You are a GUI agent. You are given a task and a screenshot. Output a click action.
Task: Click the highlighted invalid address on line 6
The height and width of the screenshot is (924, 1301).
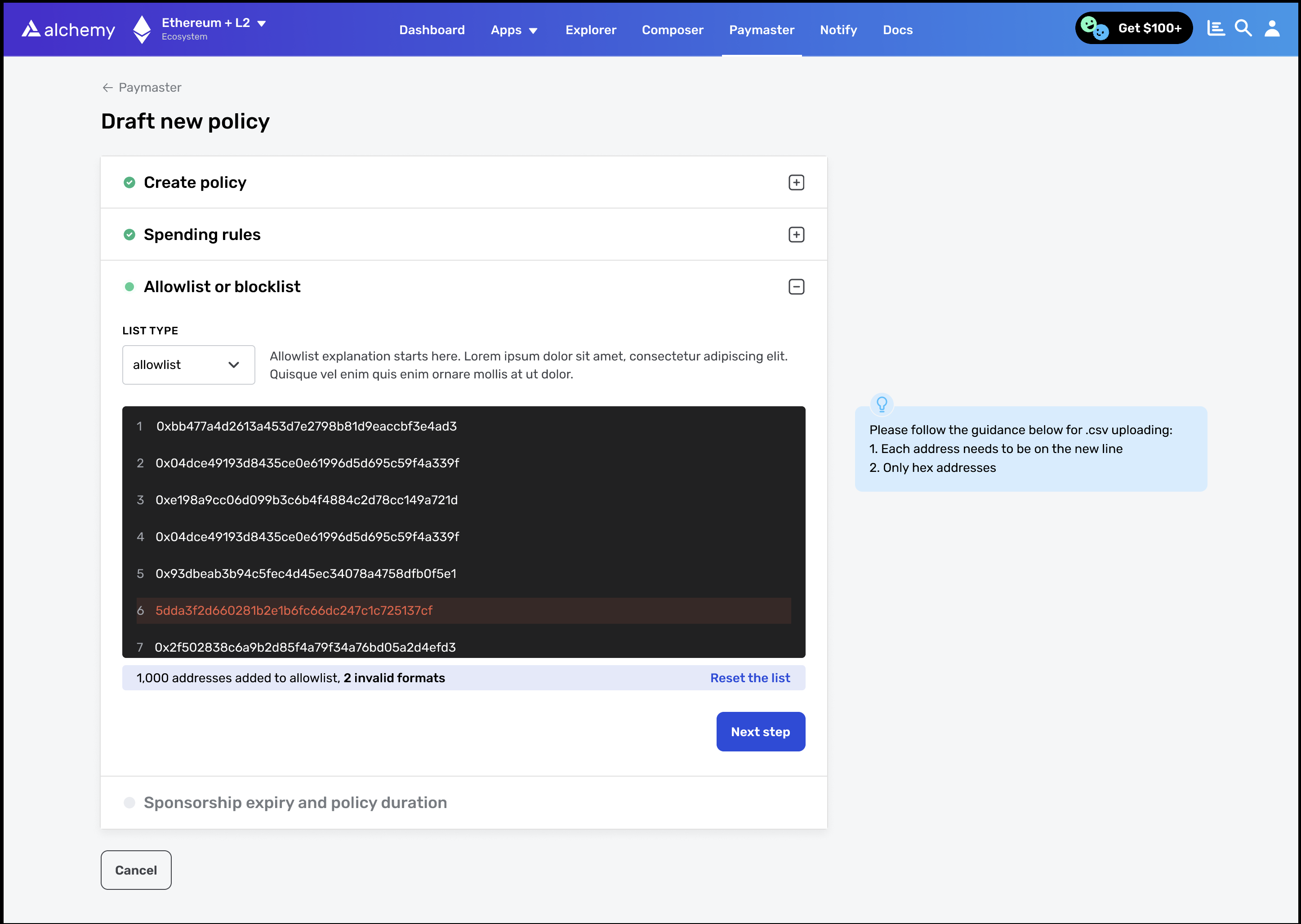[294, 610]
